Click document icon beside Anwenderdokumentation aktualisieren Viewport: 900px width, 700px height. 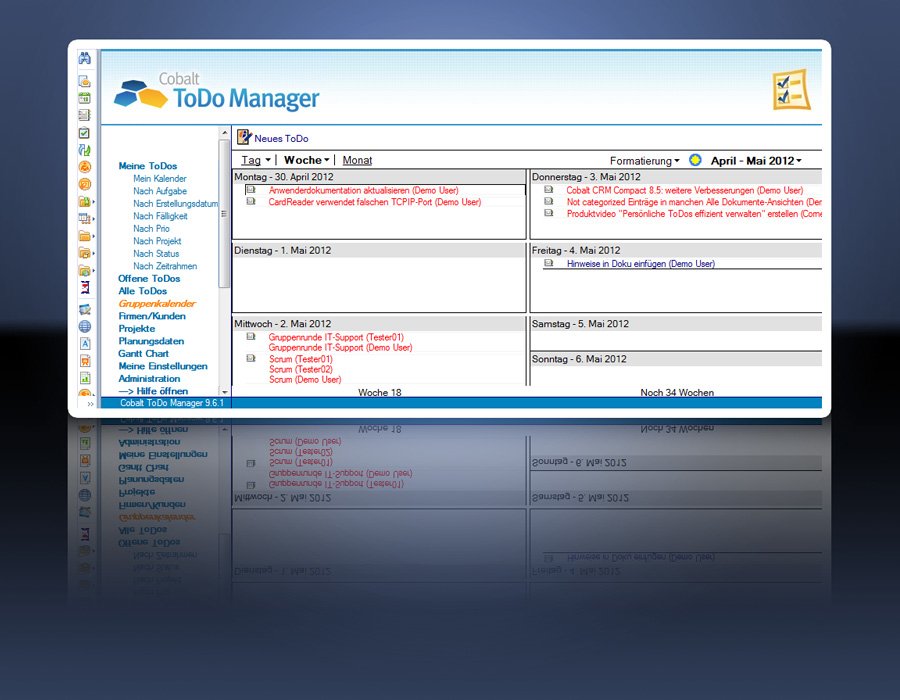251,189
